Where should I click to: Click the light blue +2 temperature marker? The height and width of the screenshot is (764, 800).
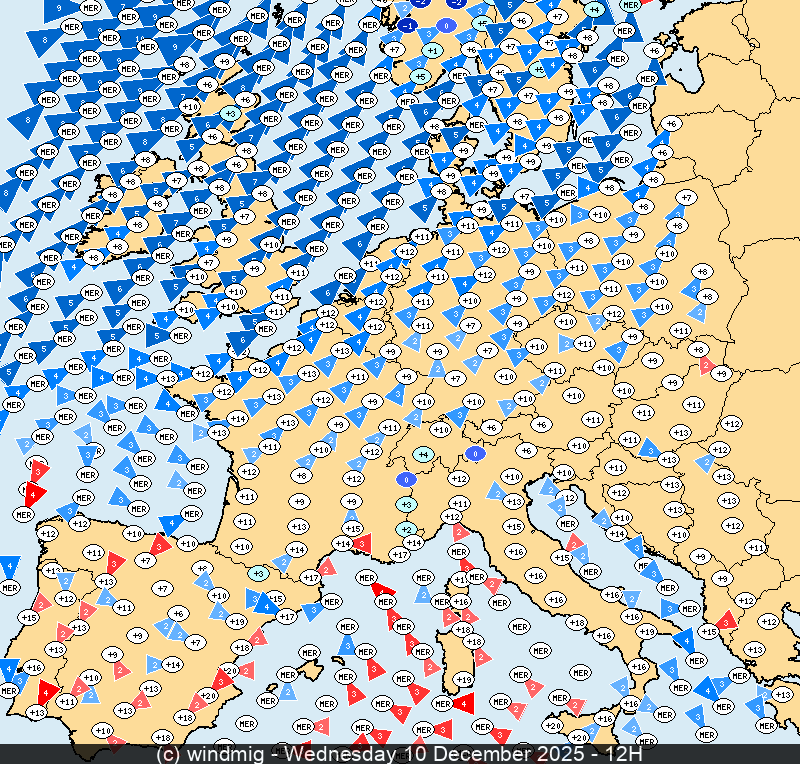click(406, 529)
